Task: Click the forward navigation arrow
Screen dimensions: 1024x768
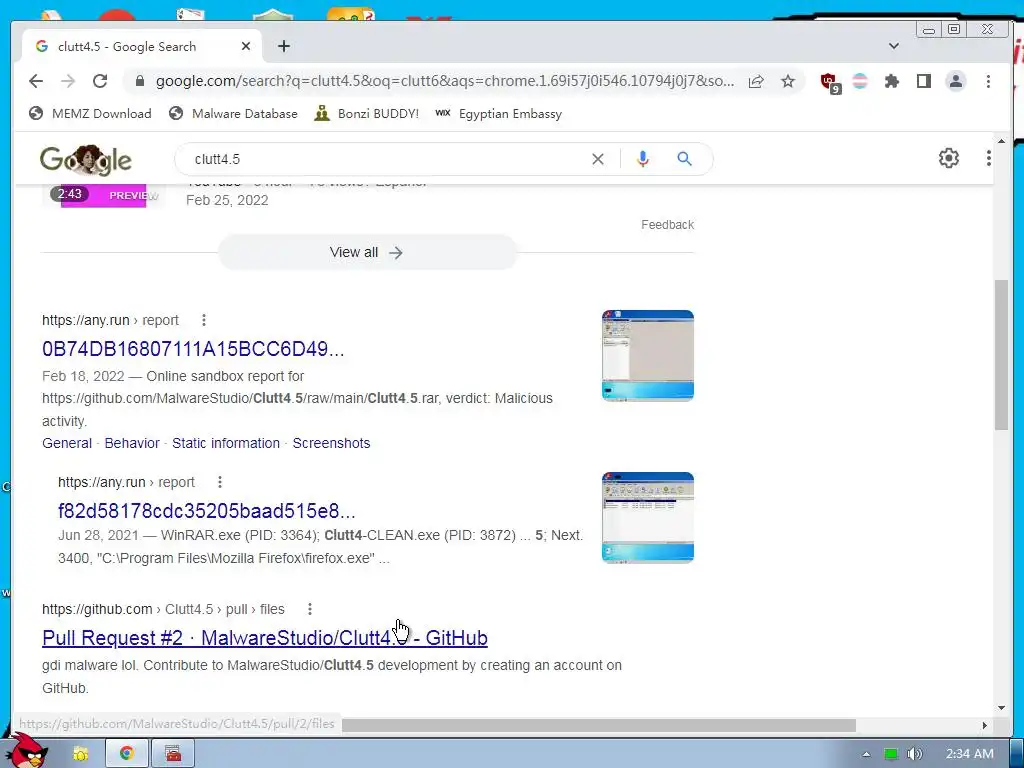Action: (x=68, y=81)
